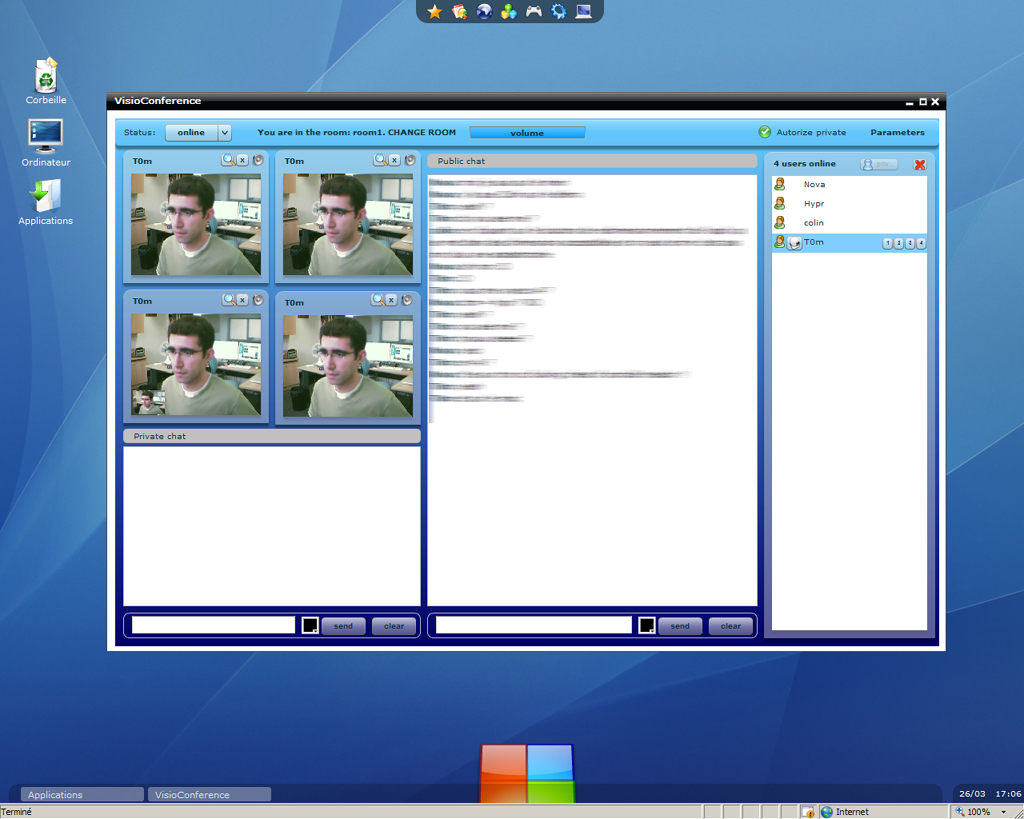1024x819 pixels.
Task: Open the star favorites icon in top dock
Action: point(434,11)
